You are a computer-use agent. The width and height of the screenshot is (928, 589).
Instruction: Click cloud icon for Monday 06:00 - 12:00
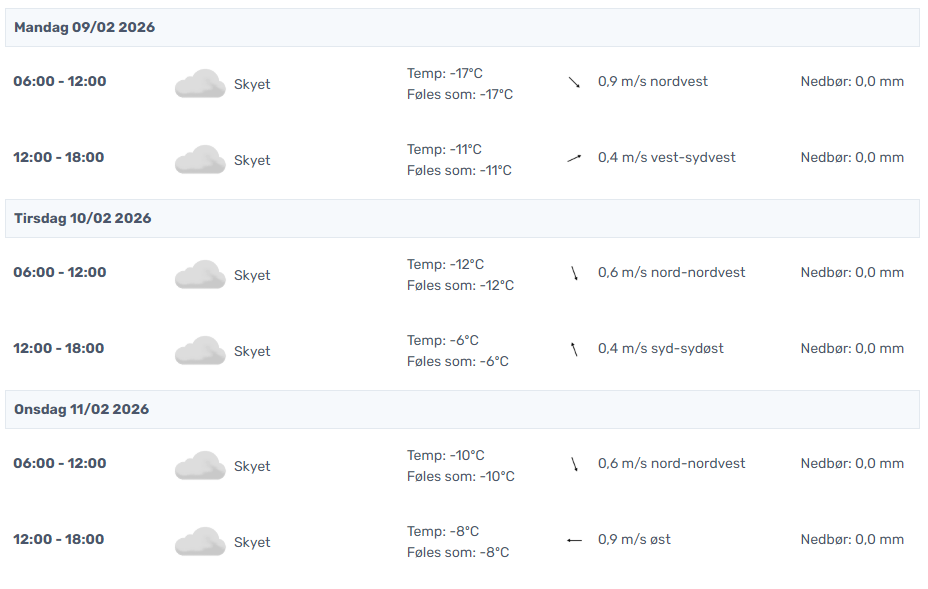(x=200, y=84)
